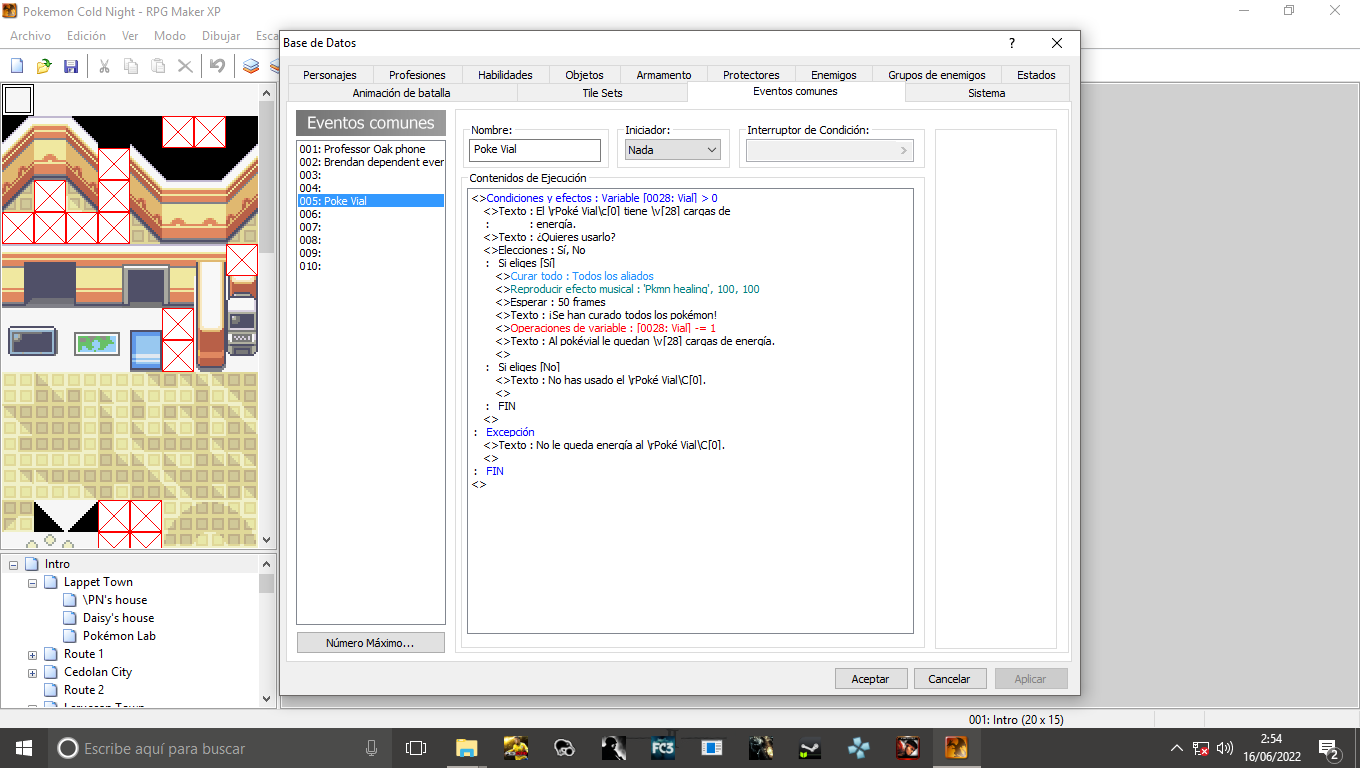This screenshot has height=768, width=1360.
Task: Open the Archivo menu
Action: point(30,36)
